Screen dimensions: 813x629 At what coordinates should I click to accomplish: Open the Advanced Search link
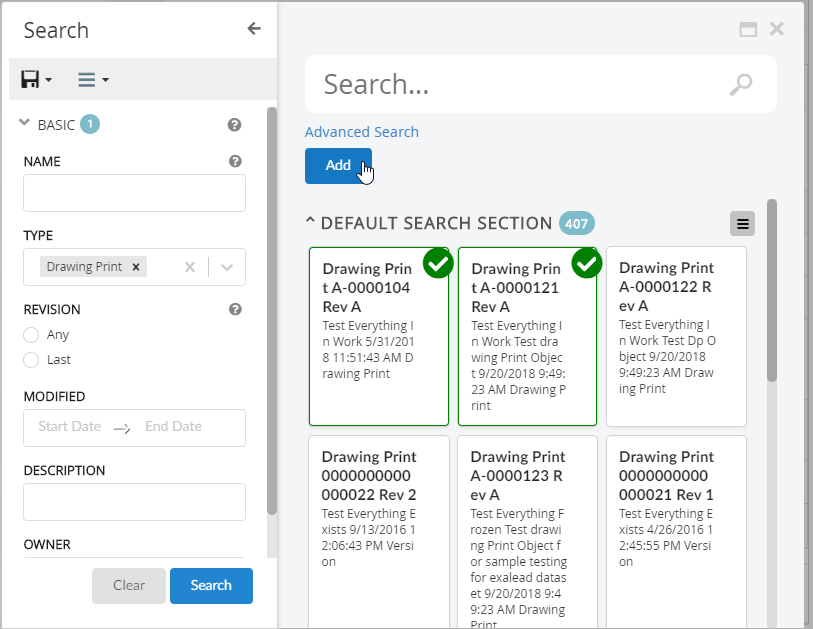pyautogui.click(x=361, y=132)
